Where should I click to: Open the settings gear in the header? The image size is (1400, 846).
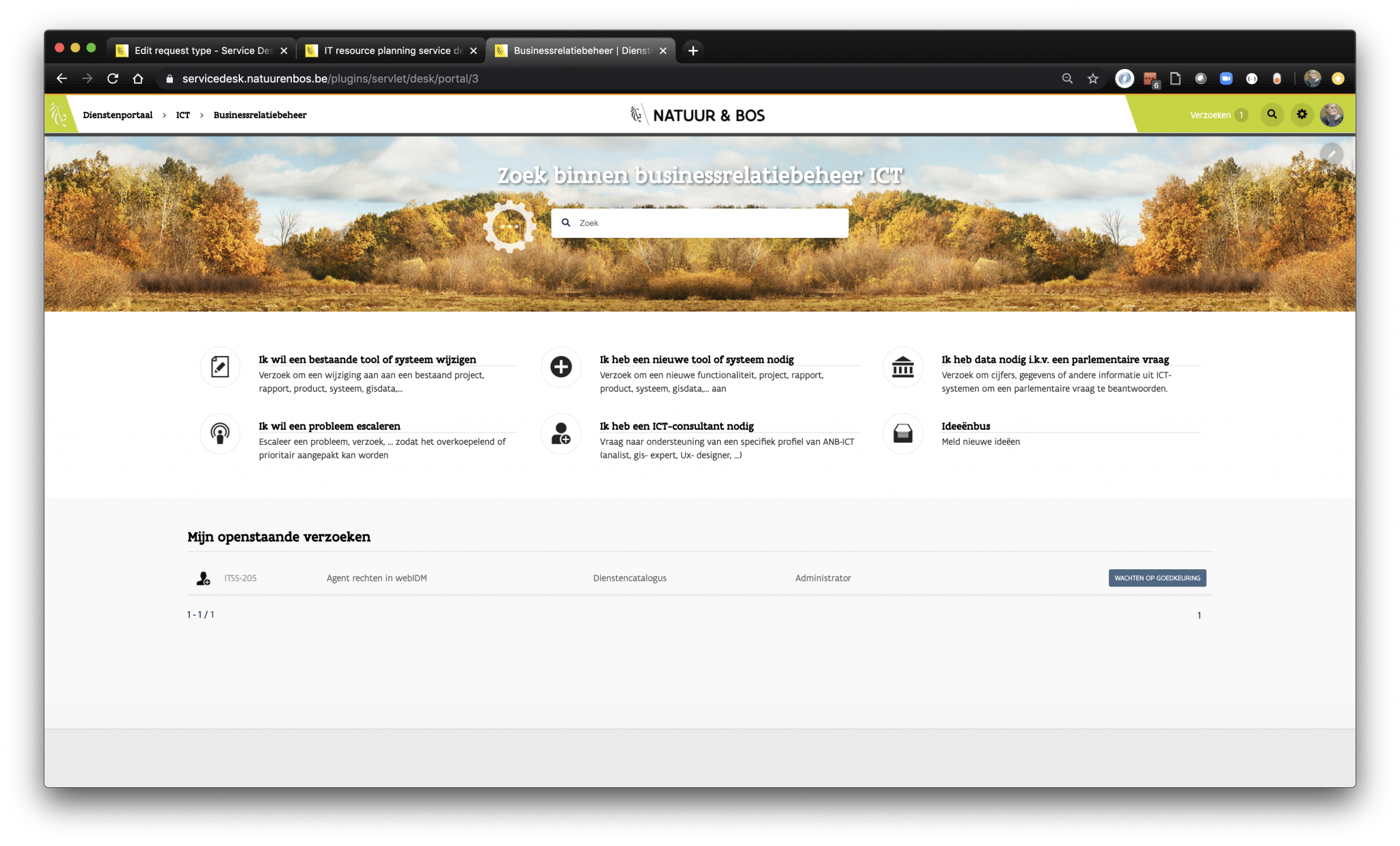pos(1302,114)
